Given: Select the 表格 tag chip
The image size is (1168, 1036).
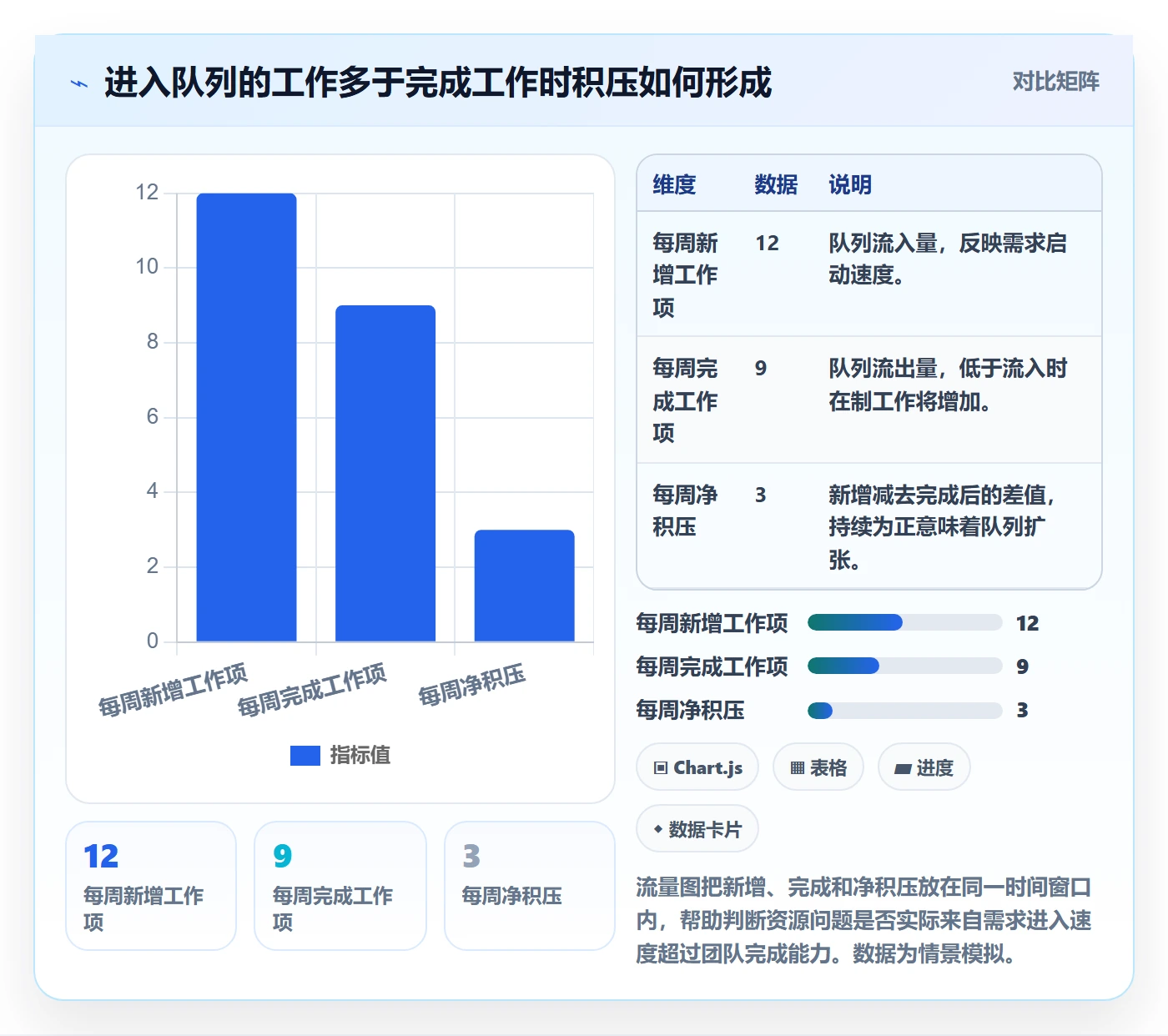Looking at the screenshot, I should [x=818, y=767].
